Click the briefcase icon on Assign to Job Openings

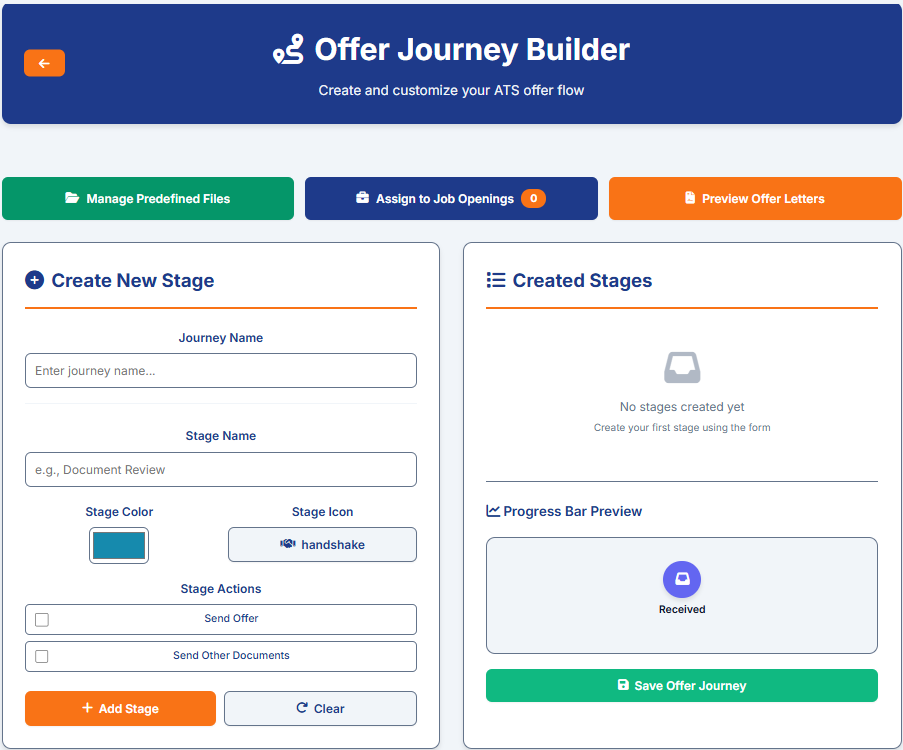pos(362,198)
